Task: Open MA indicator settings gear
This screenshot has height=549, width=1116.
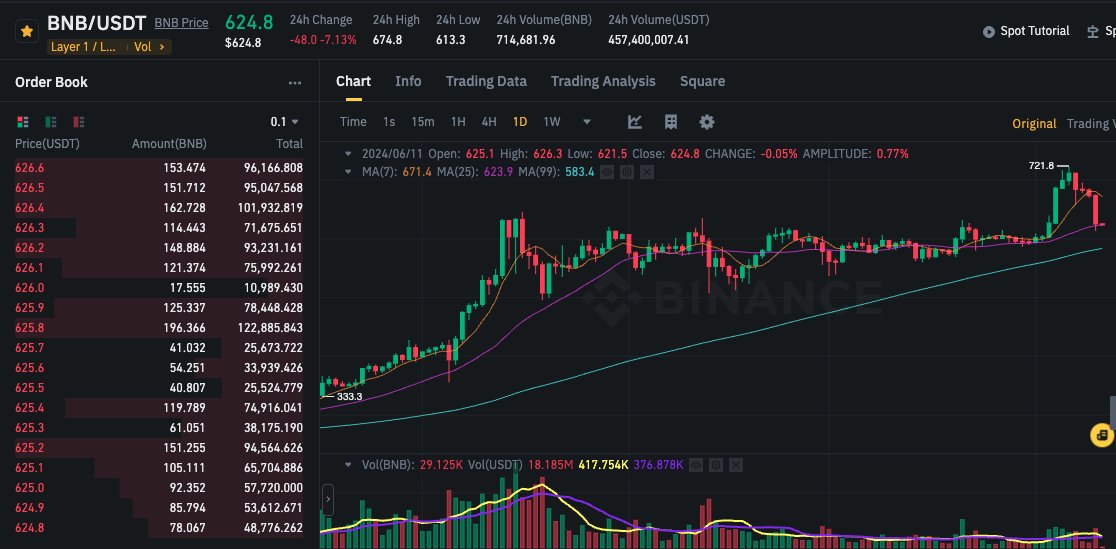Action: 626,172
